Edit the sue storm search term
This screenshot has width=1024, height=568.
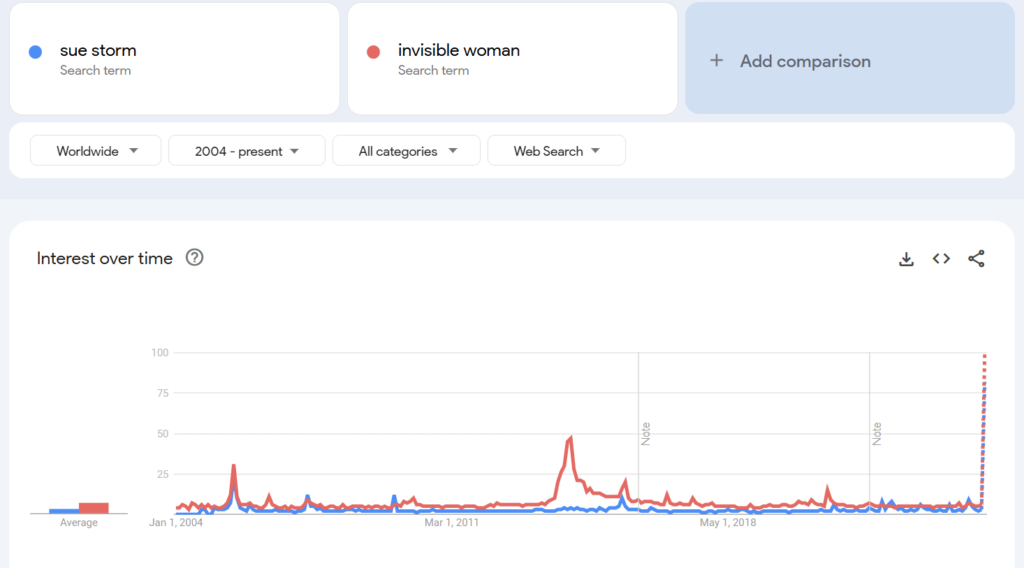point(98,51)
